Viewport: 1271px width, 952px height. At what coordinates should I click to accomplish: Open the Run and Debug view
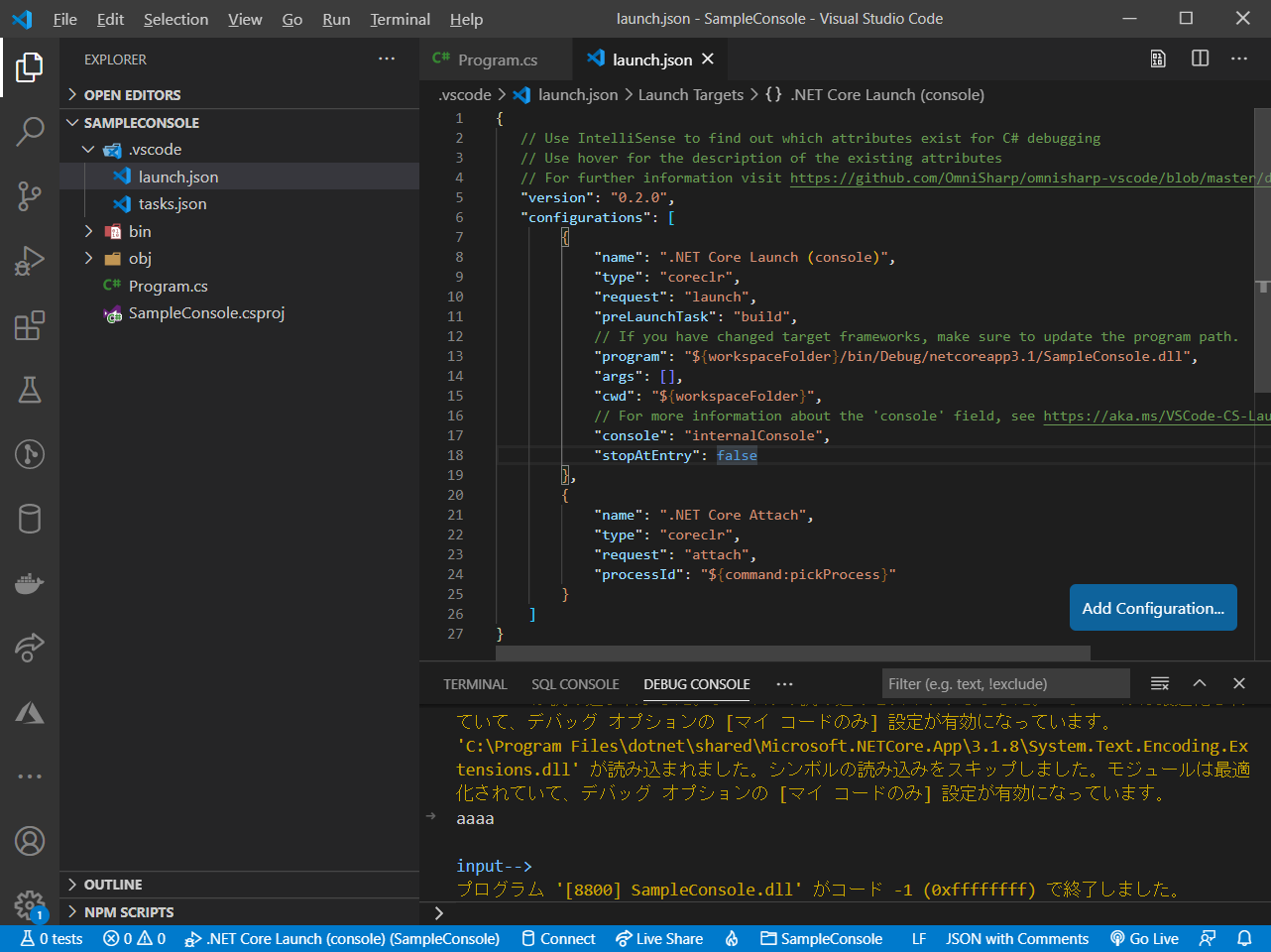coord(30,260)
